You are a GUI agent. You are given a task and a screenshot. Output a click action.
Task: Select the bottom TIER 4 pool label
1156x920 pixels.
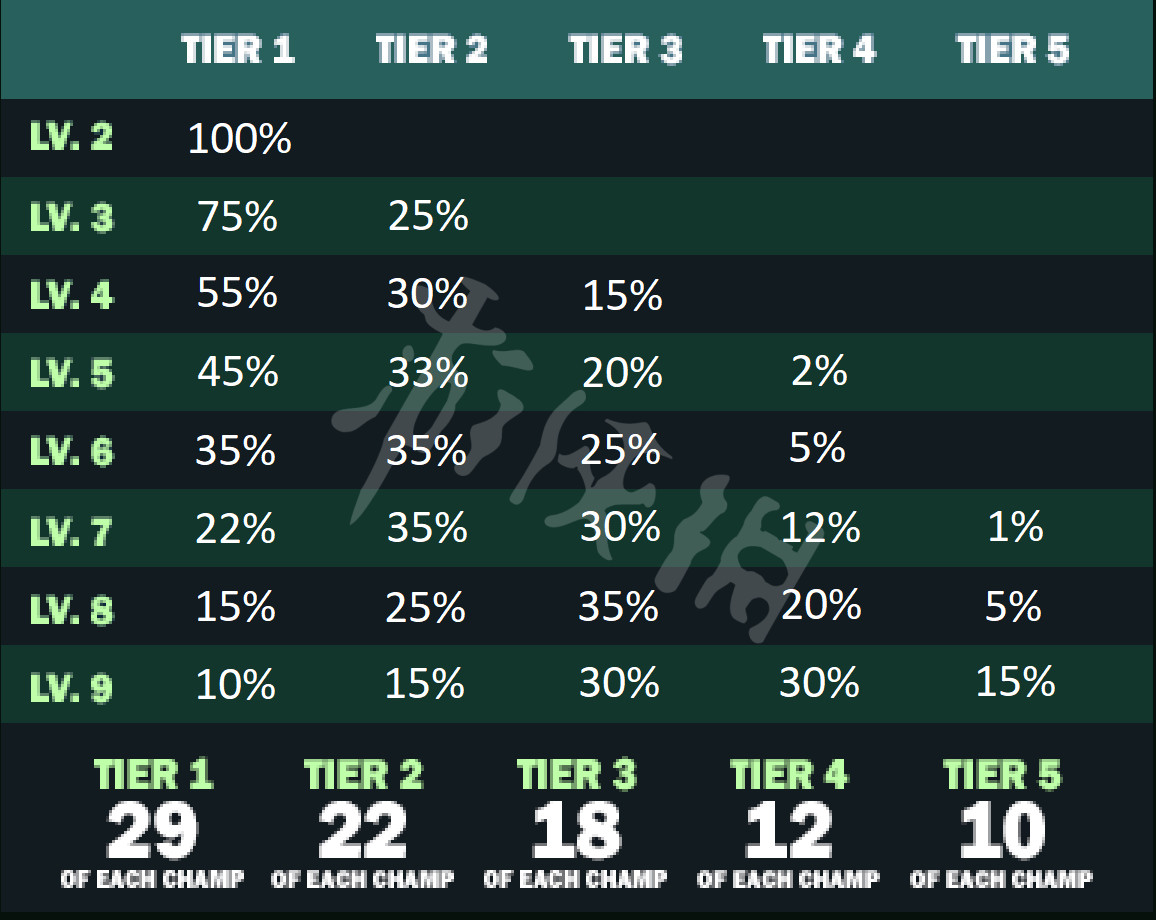789,774
